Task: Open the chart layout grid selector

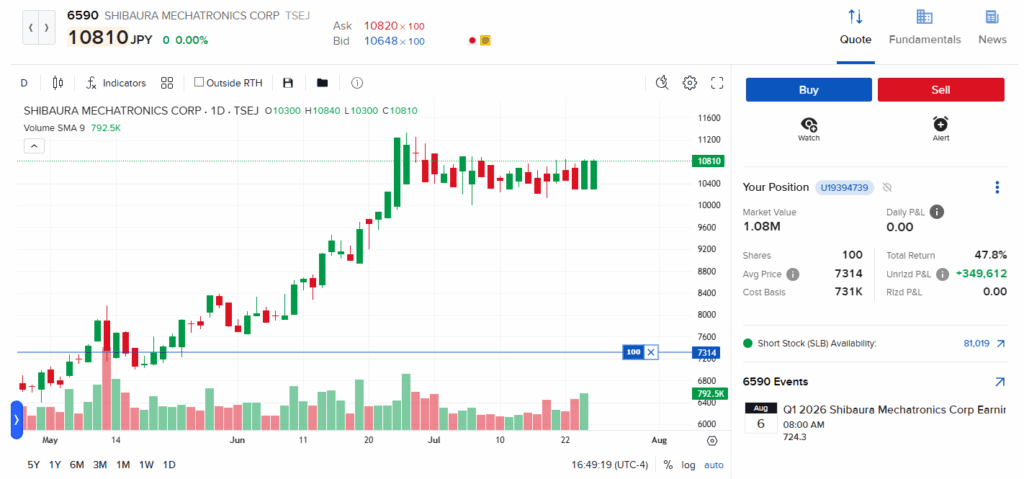Action: coord(167,83)
